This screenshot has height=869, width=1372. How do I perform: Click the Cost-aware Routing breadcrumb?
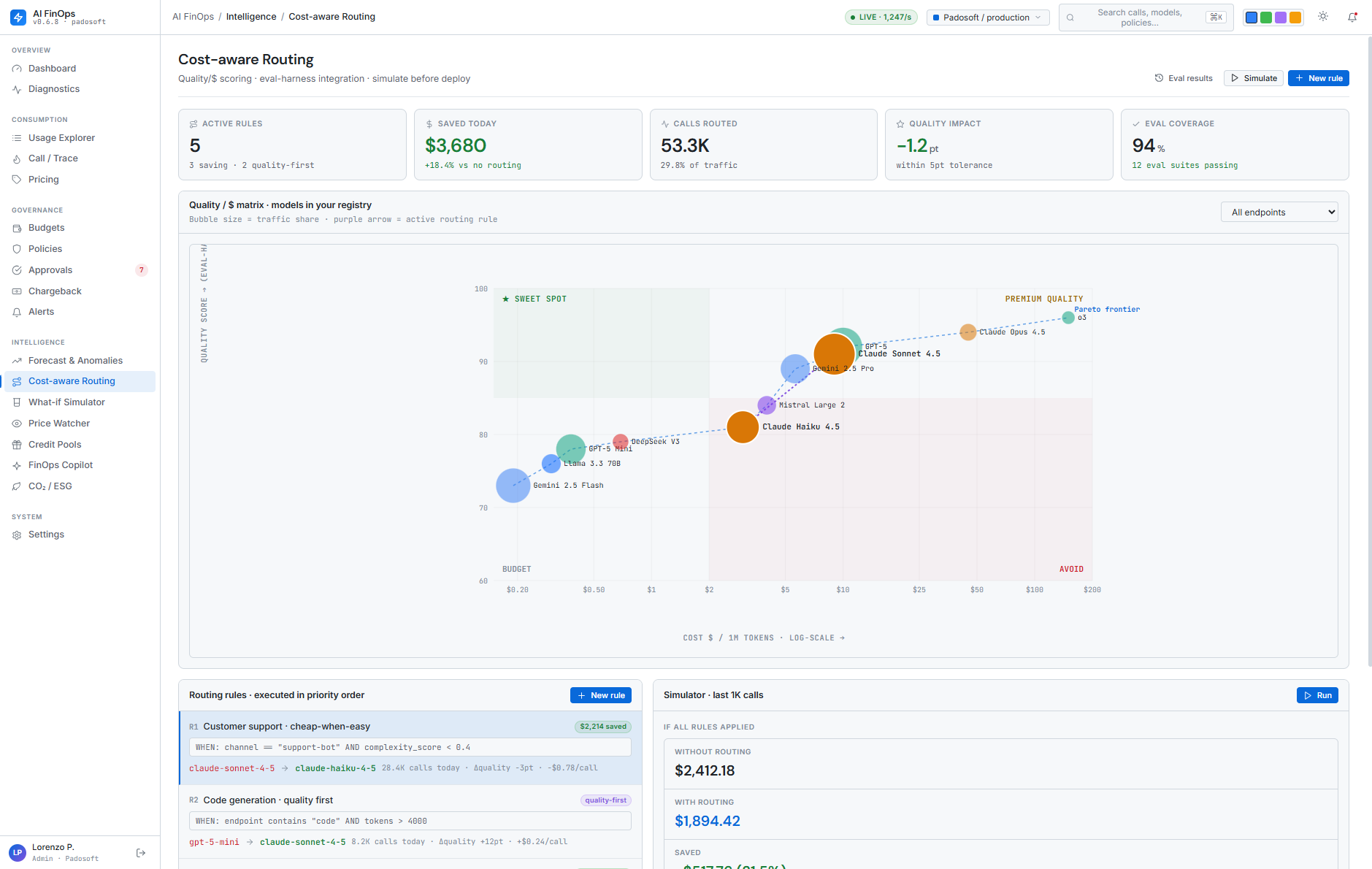click(x=331, y=17)
